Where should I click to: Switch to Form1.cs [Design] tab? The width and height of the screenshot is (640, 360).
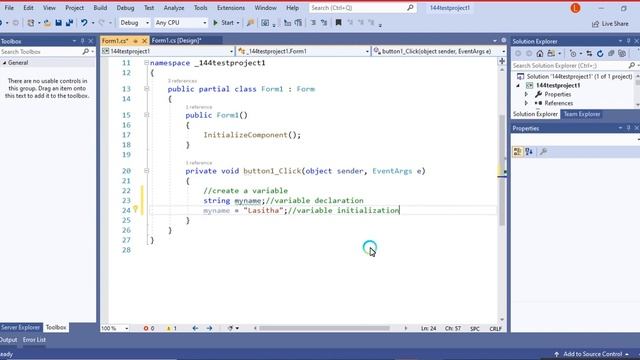pos(177,41)
